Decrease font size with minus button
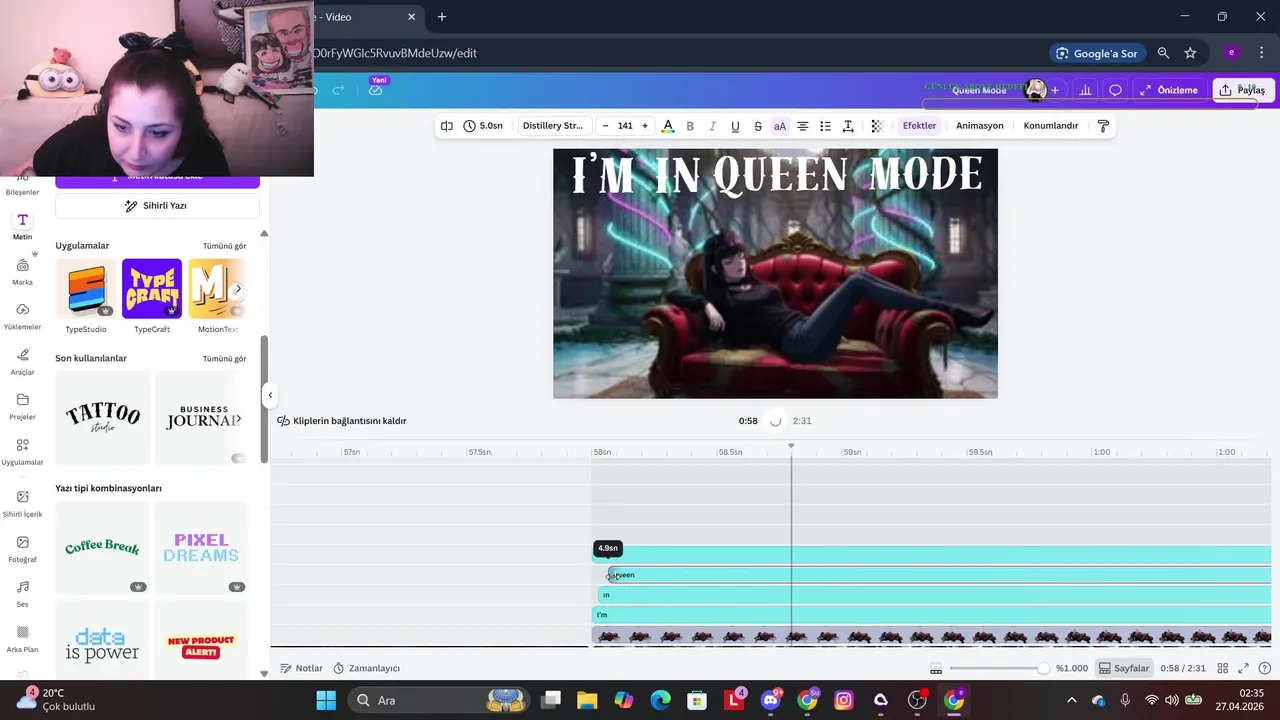 click(x=605, y=126)
